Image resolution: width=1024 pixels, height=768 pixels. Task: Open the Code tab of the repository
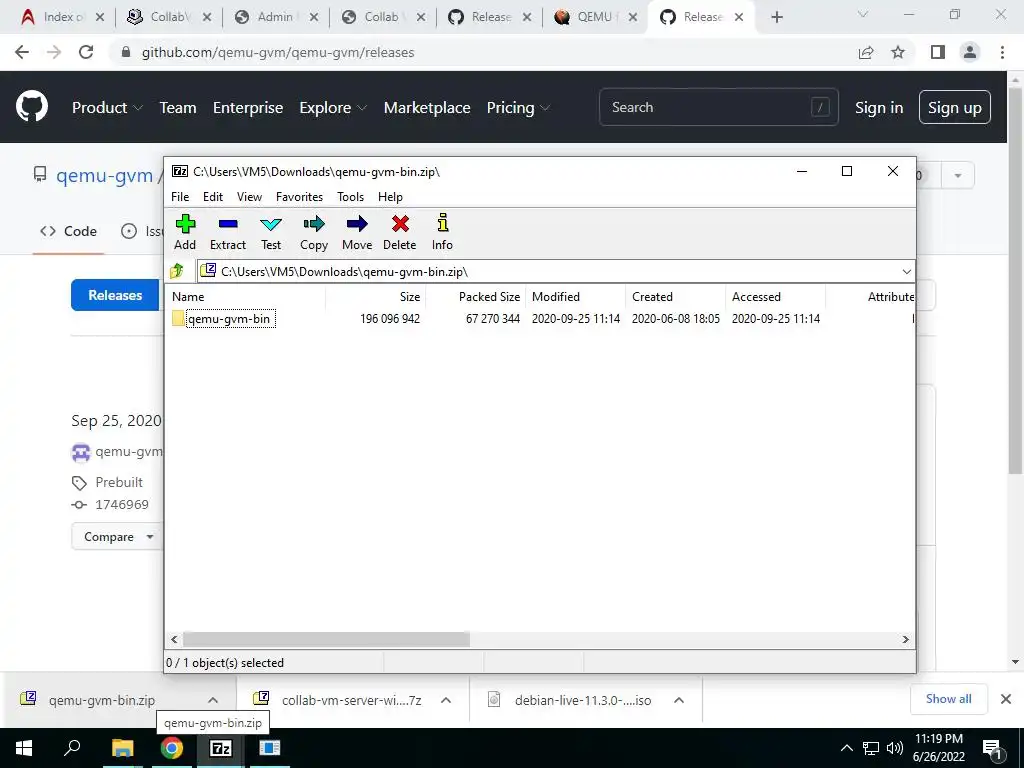coord(69,231)
